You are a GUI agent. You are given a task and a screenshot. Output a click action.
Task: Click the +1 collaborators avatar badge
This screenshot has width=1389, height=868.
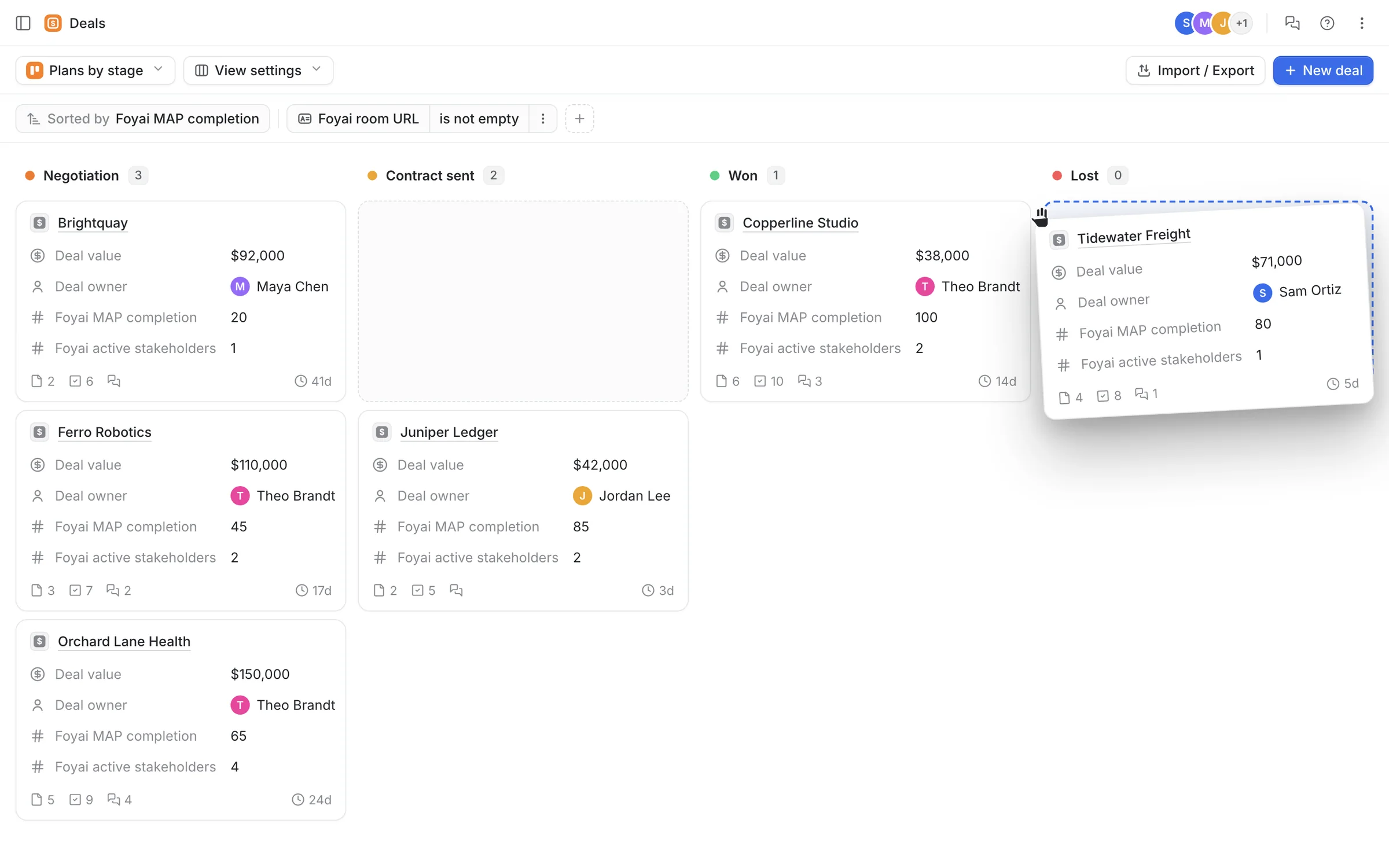tap(1241, 23)
